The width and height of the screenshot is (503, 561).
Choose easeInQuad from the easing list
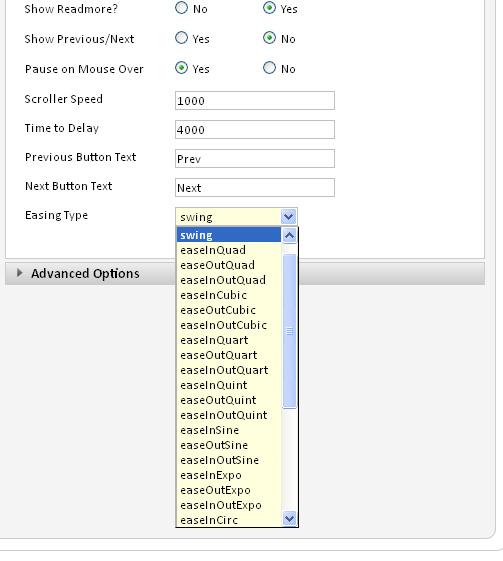pos(229,250)
